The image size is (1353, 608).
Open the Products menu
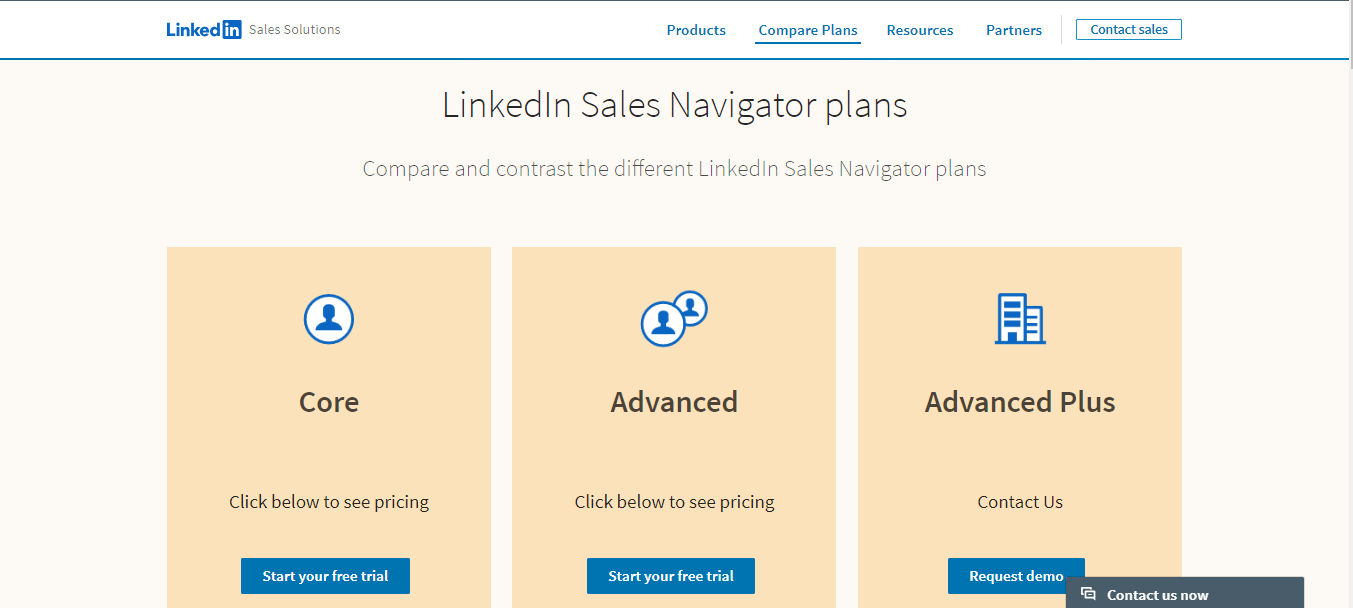point(695,29)
